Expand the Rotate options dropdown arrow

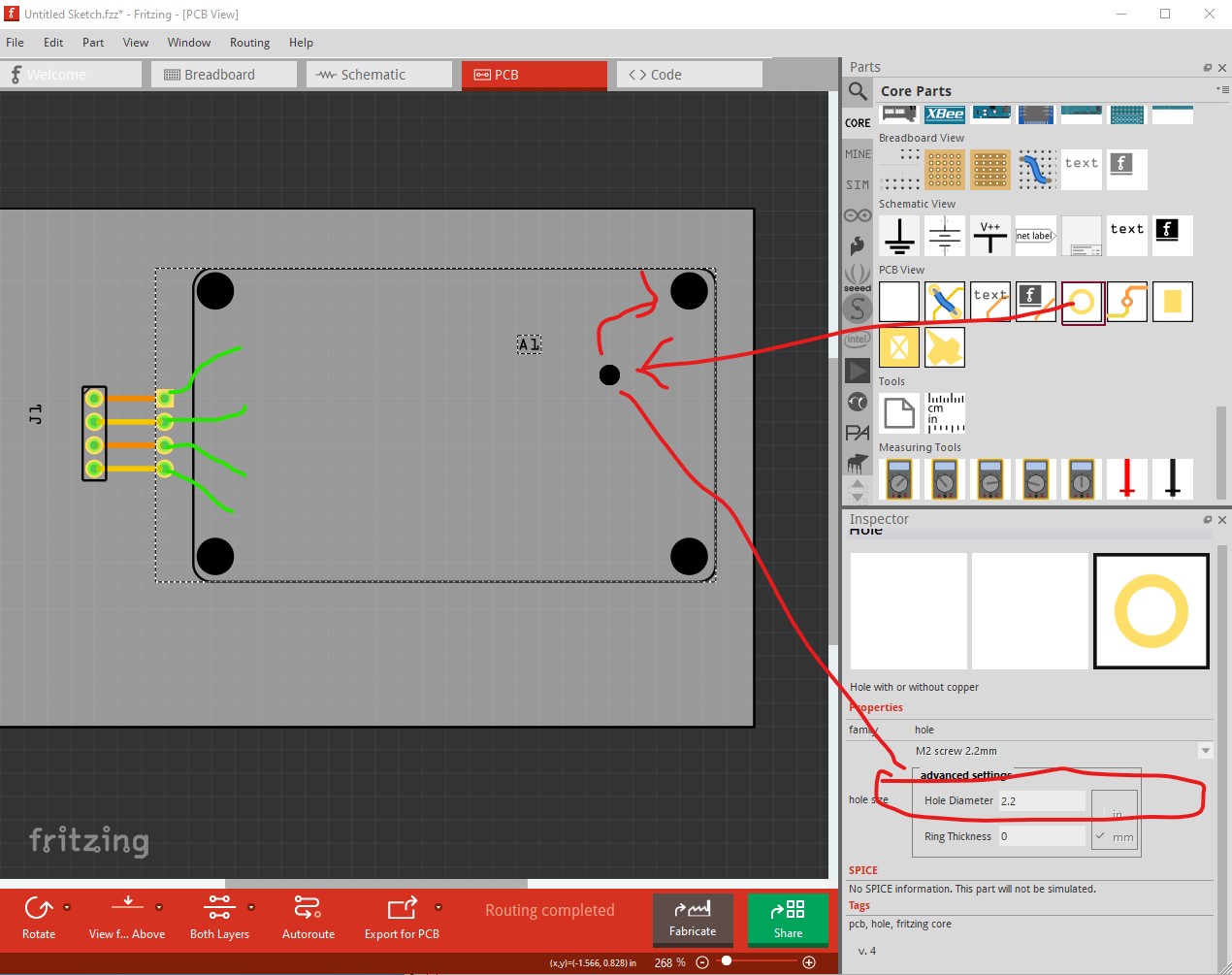tap(67, 907)
